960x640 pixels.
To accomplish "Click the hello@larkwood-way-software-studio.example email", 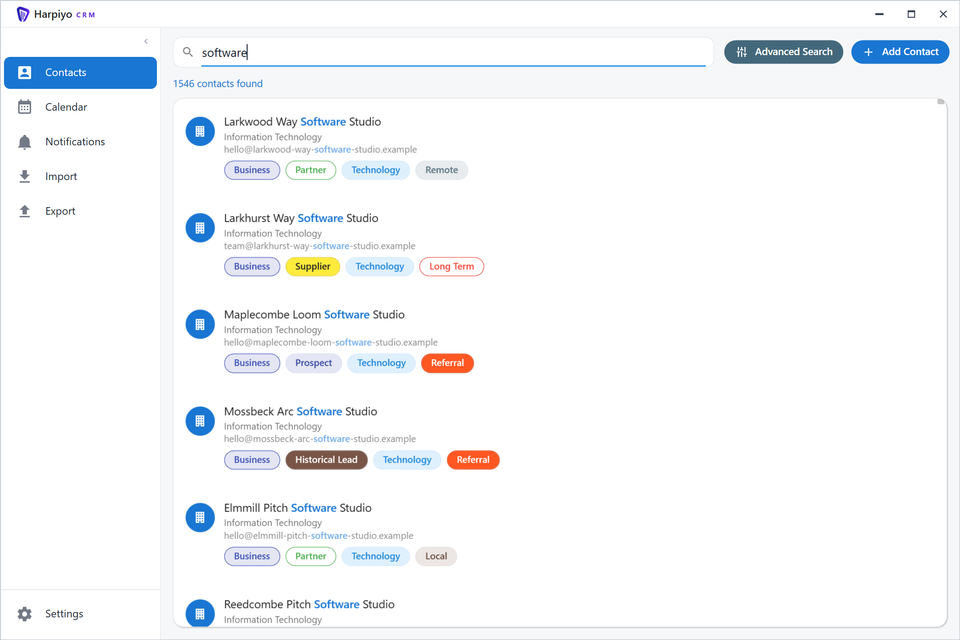I will (320, 149).
